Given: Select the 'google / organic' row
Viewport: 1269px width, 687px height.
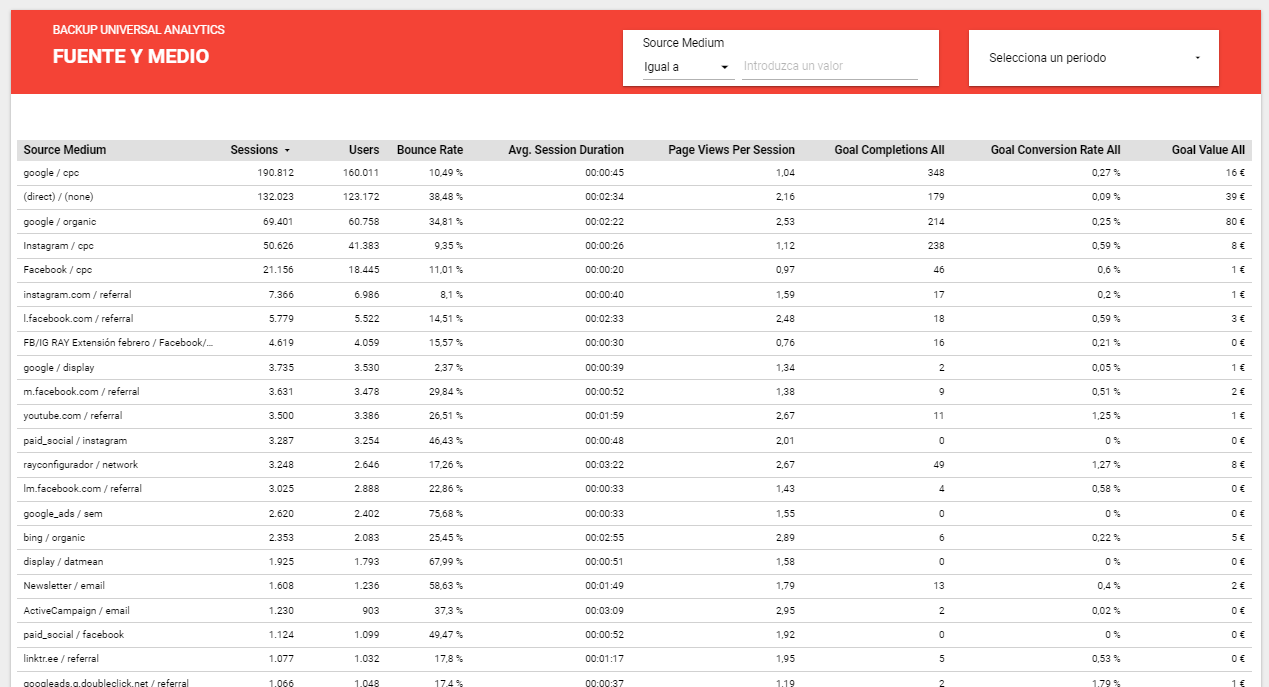Looking at the screenshot, I should pos(634,221).
